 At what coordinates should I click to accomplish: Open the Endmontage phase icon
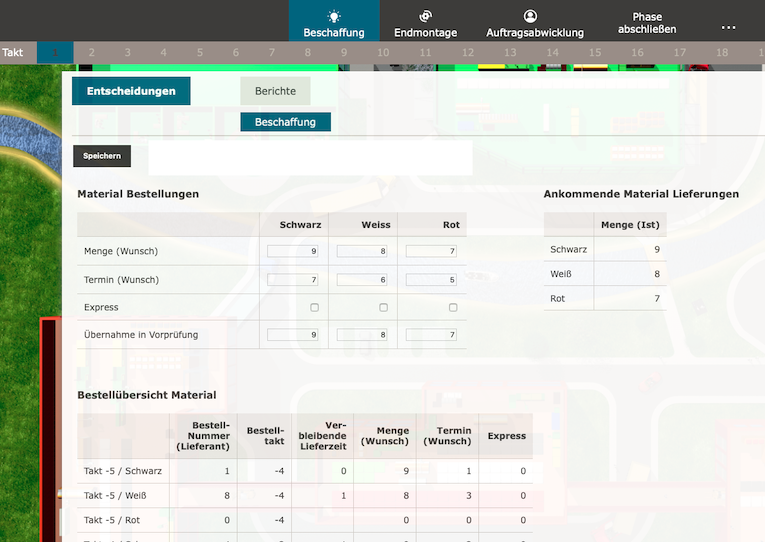pos(425,16)
